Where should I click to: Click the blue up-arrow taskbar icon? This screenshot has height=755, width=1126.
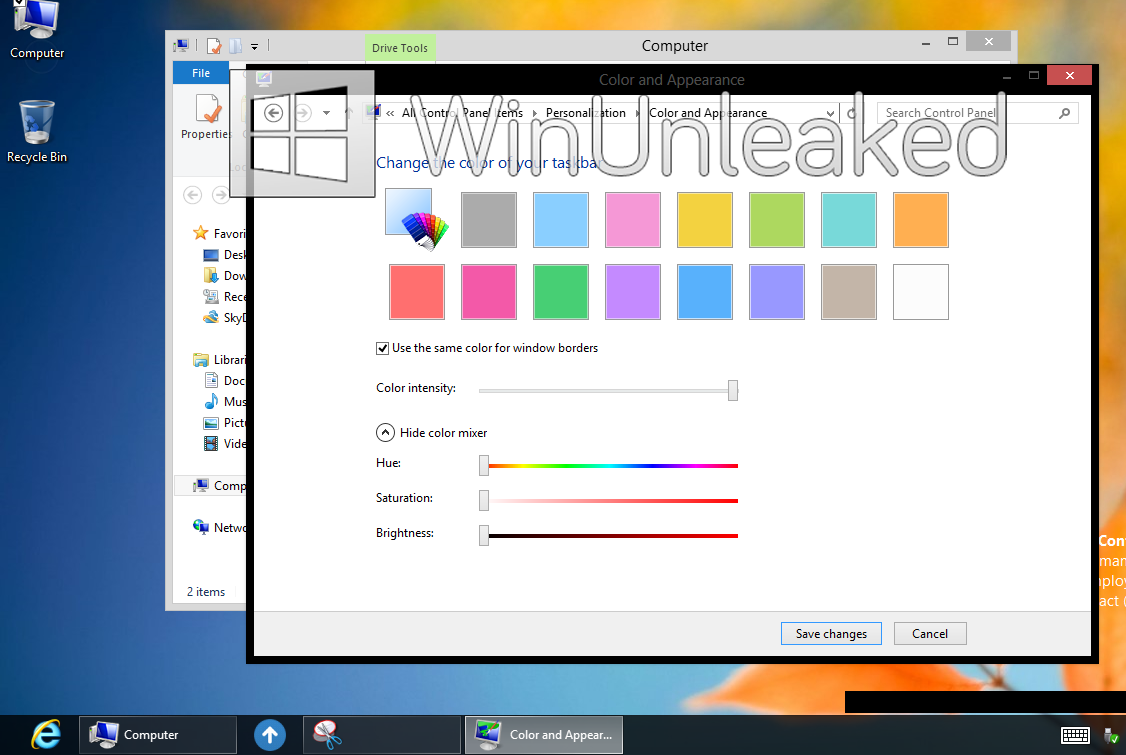pyautogui.click(x=268, y=734)
